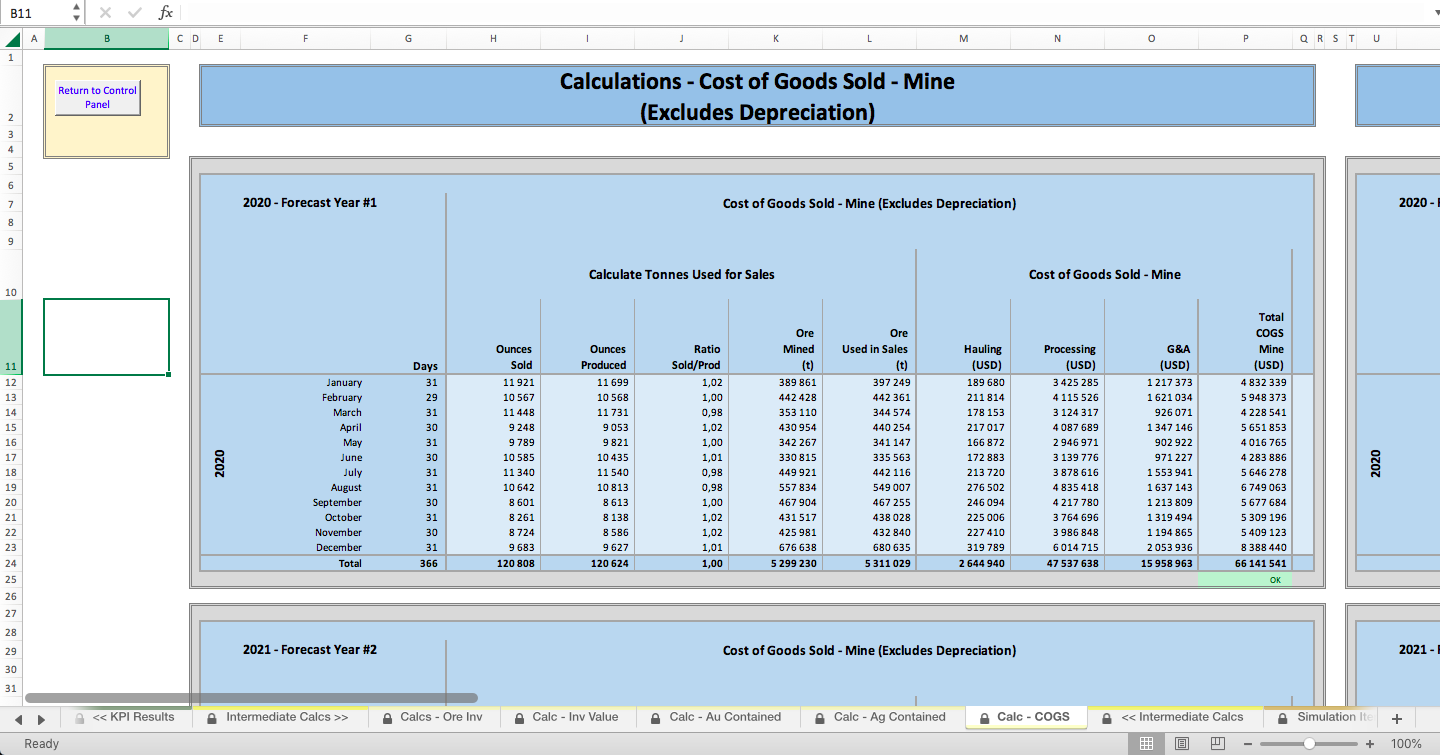The width and height of the screenshot is (1440, 755).
Task: Click the zoom in plus button
Action: (1370, 744)
